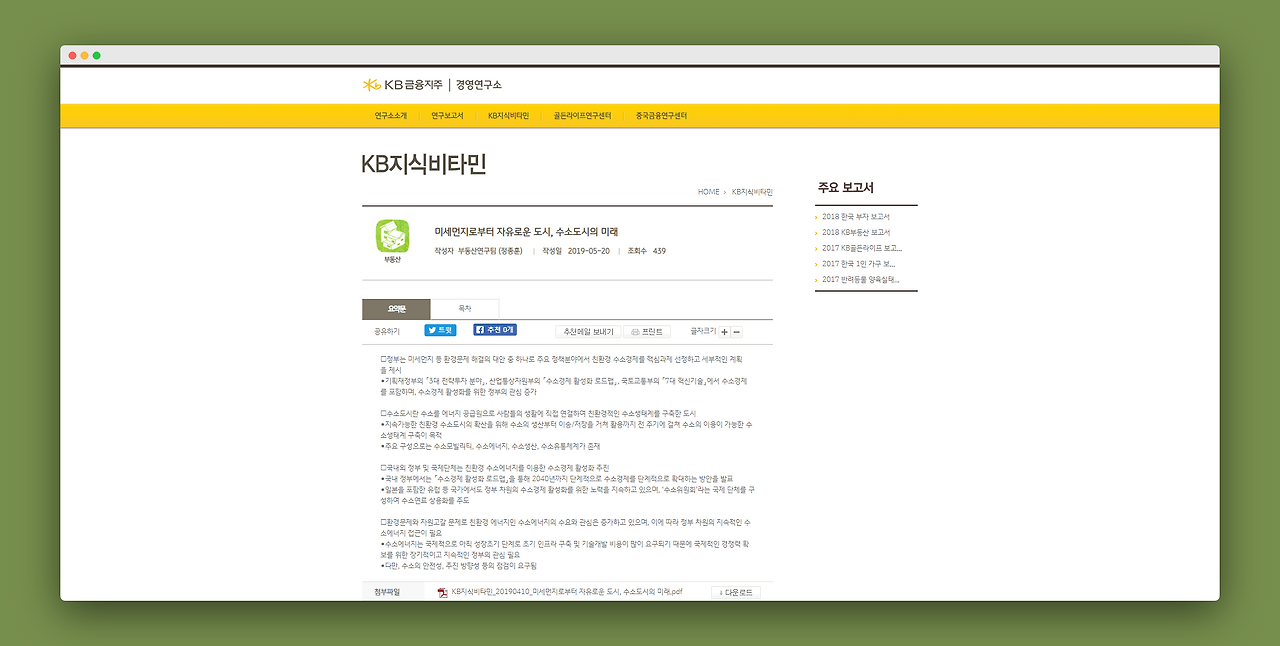Go to HOME via the breadcrumb
Screen dimensions: 1280x646
(708, 191)
